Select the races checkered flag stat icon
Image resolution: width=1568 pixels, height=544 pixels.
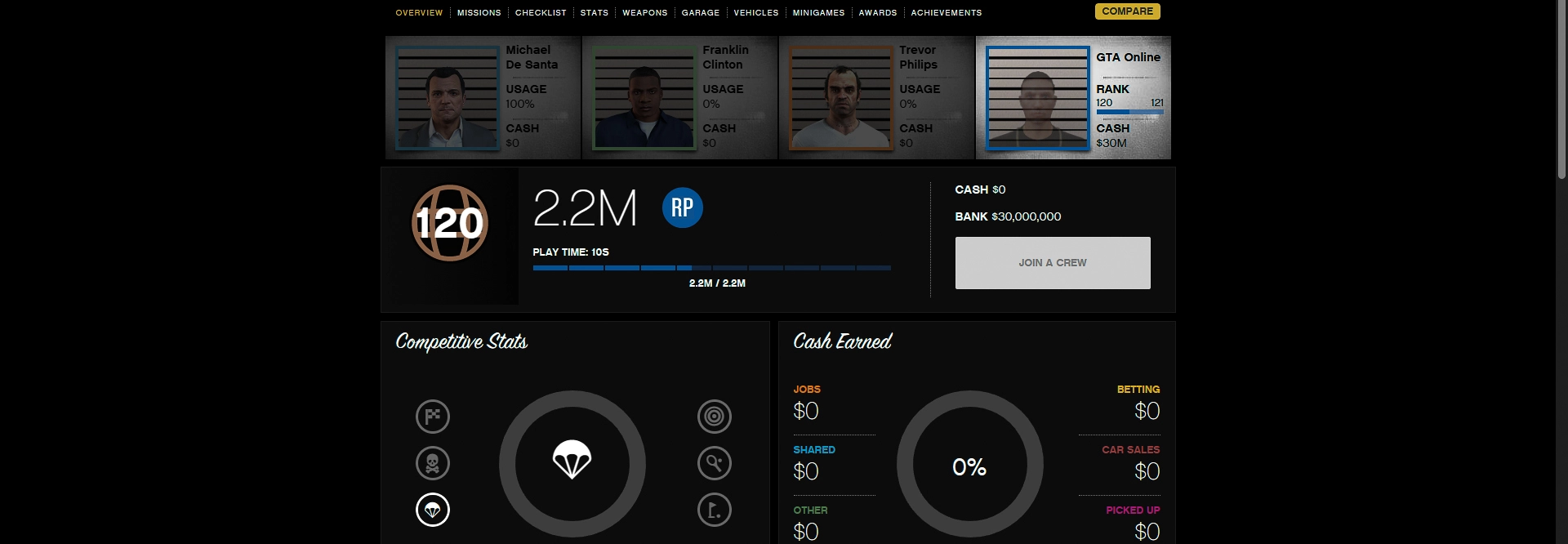click(433, 417)
